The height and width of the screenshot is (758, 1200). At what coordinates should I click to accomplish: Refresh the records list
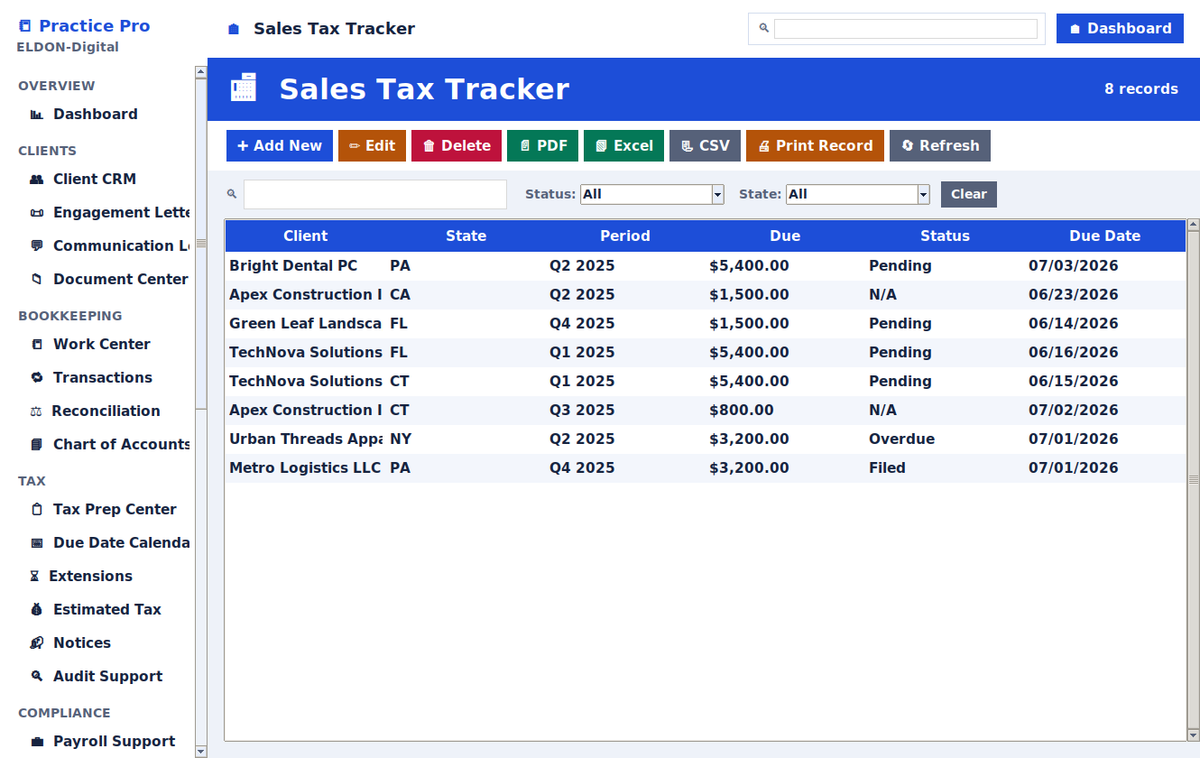click(940, 146)
